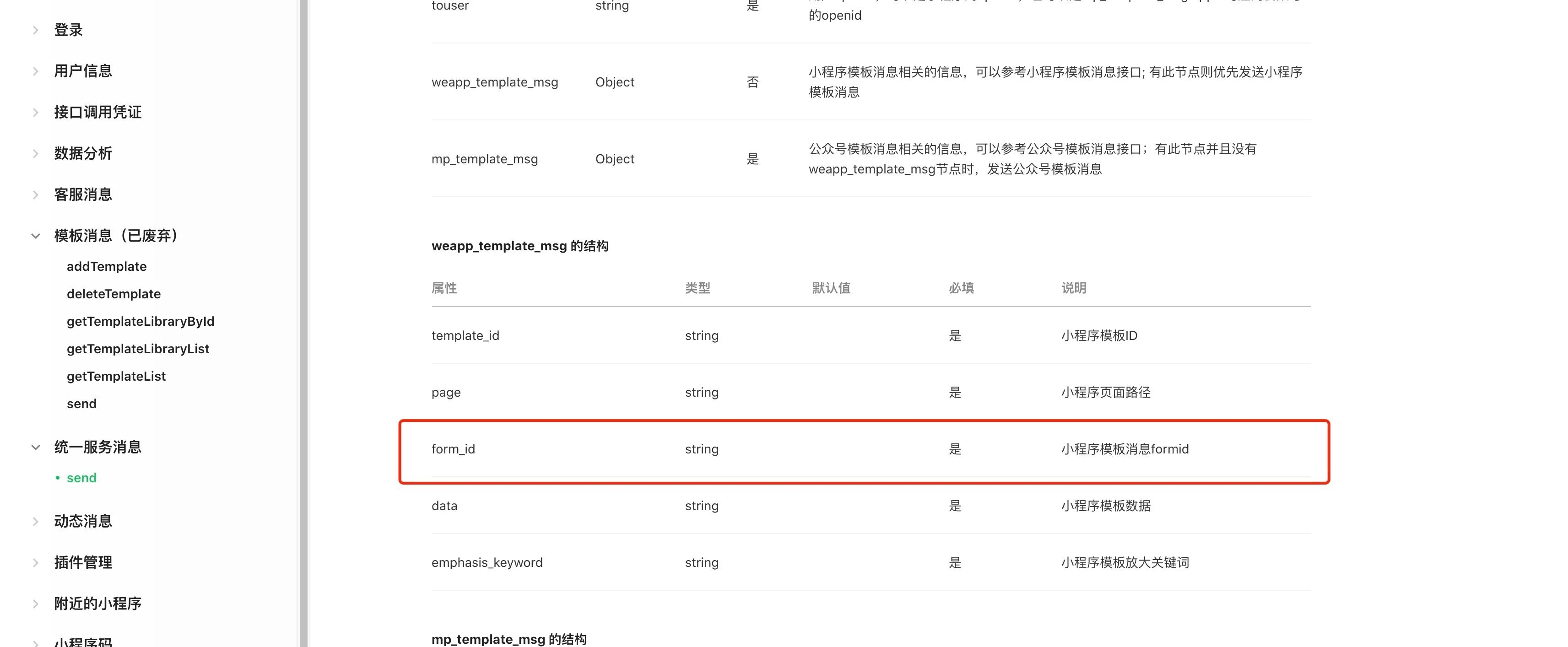Image resolution: width=1568 pixels, height=647 pixels.
Task: Collapse the 统一服务消息 chevron
Action: click(35, 448)
